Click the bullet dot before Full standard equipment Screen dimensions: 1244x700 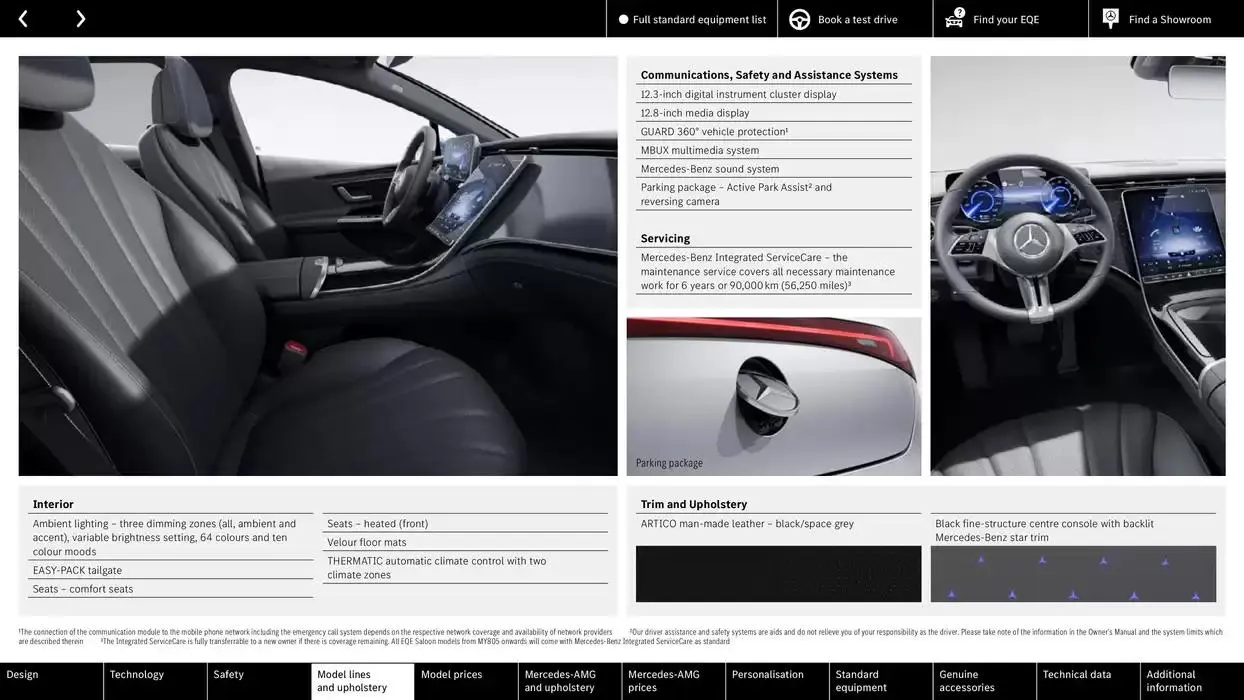tap(624, 19)
